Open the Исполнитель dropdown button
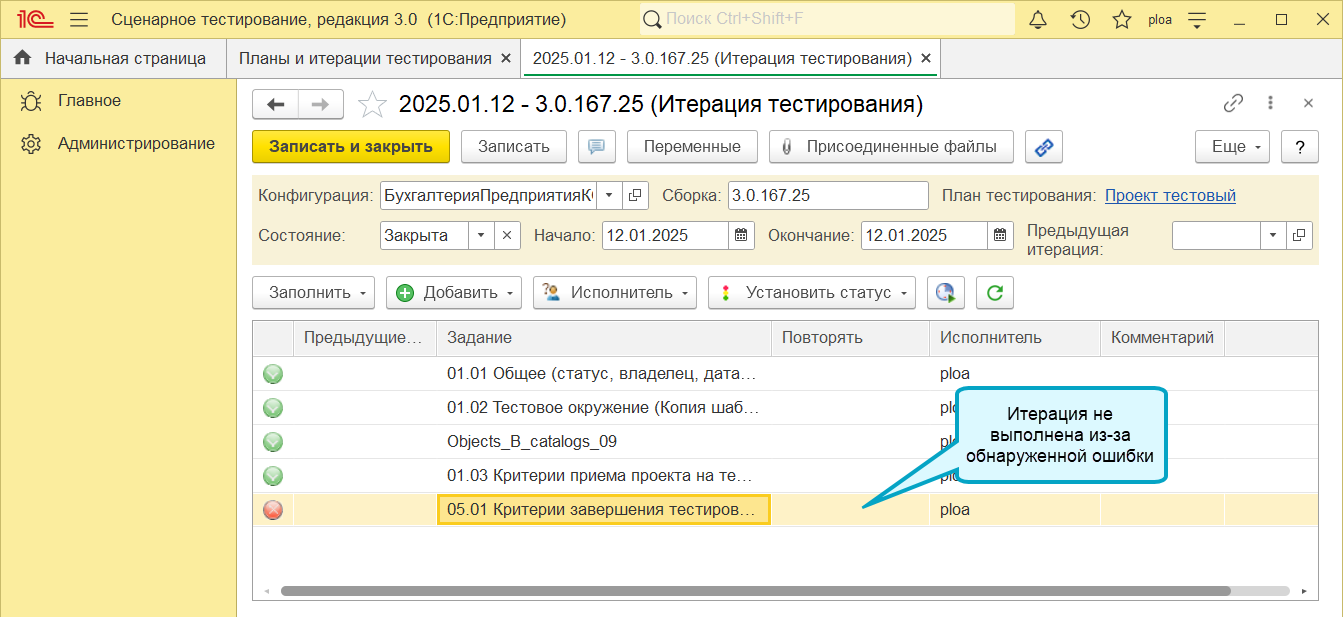The height and width of the screenshot is (617, 1343). tap(615, 292)
